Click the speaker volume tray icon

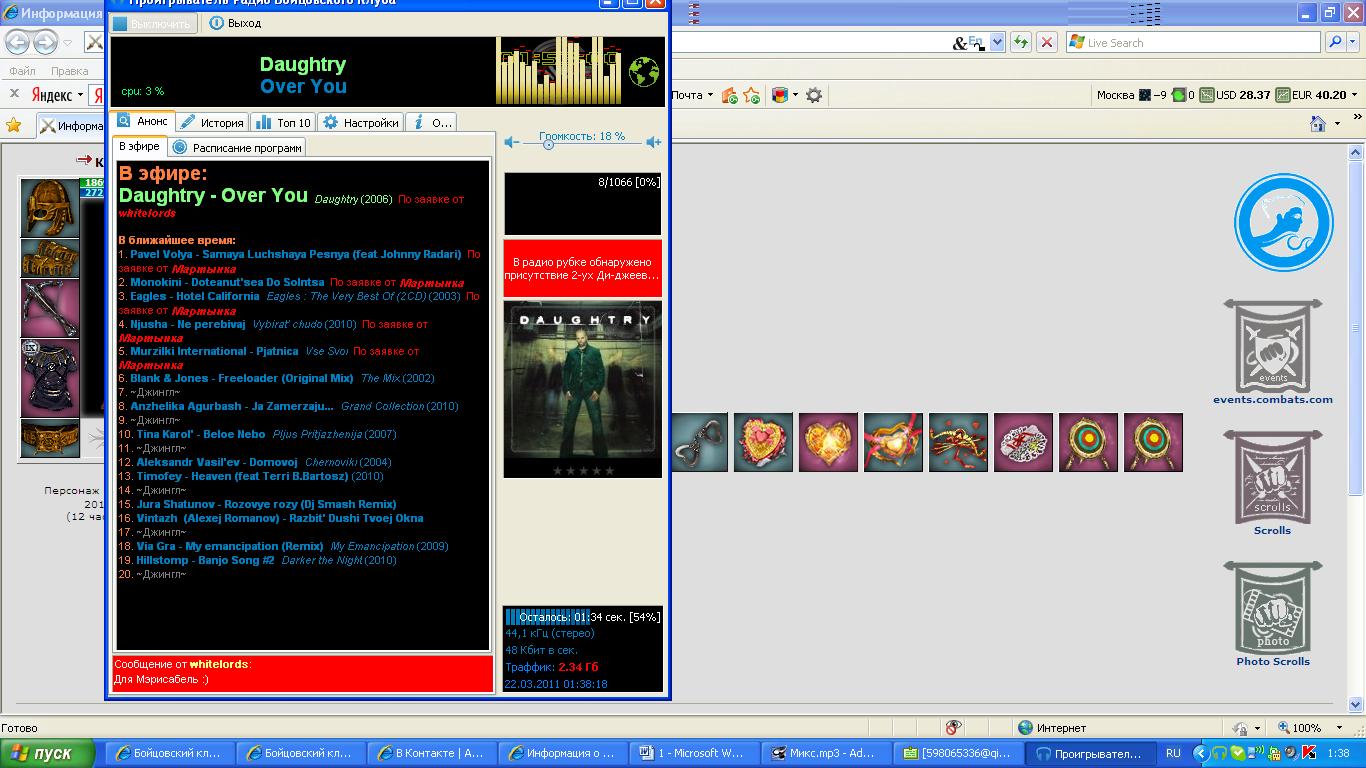(x=1291, y=753)
